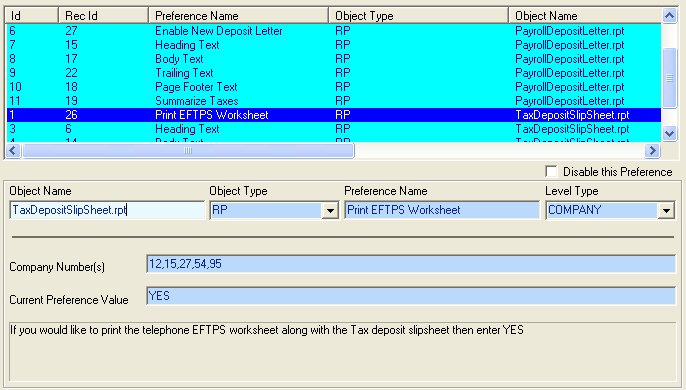Select the Trailing Text preference row

tap(334, 73)
